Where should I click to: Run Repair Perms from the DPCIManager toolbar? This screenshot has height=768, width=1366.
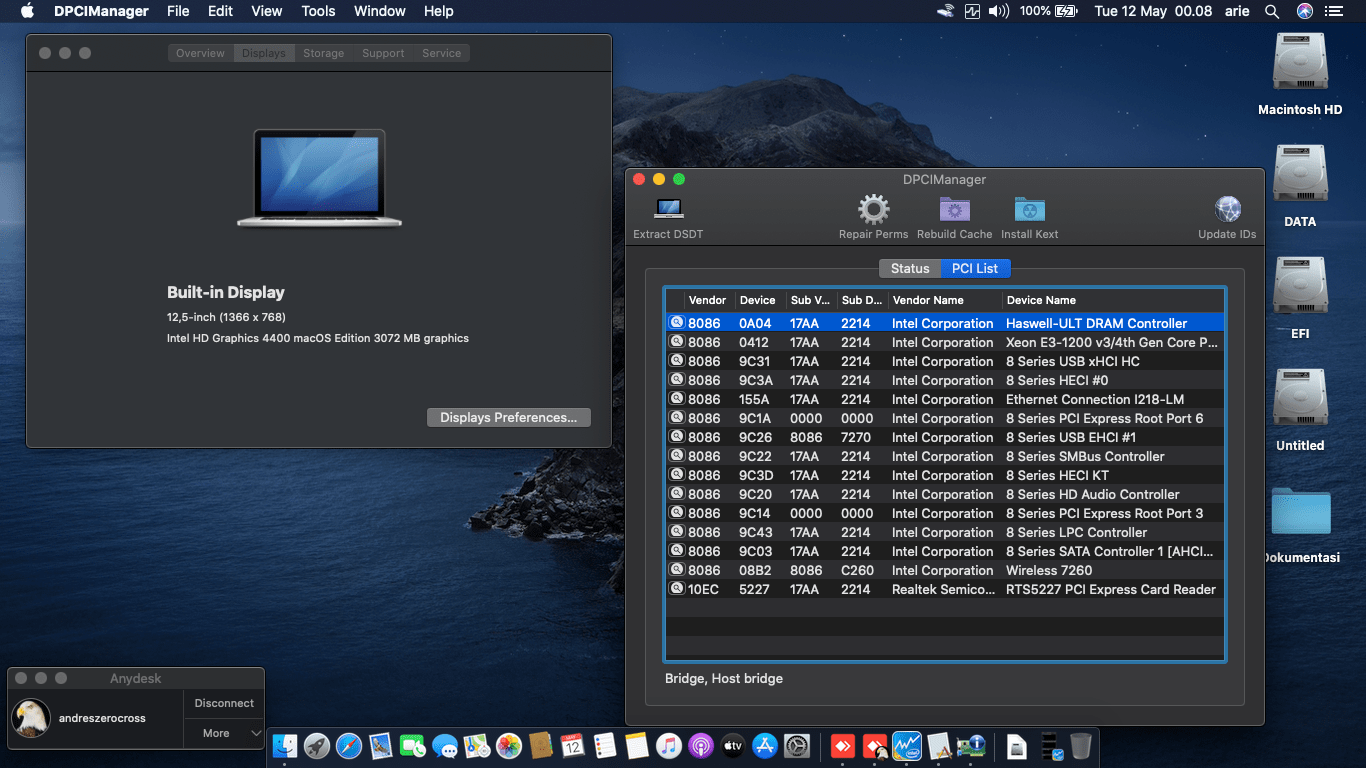point(874,209)
